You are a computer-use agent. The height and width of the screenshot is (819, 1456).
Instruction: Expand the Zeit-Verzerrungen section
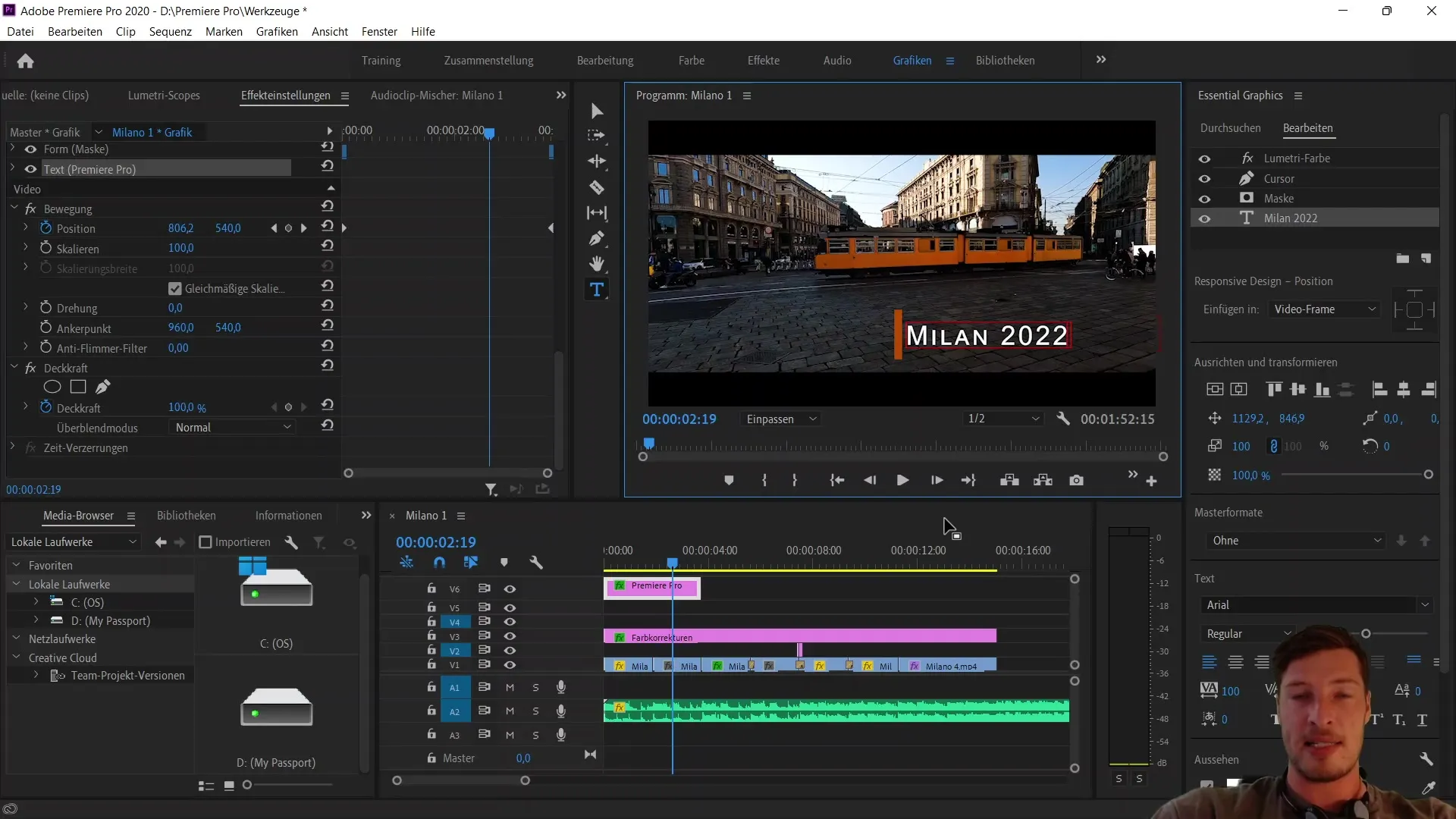tap(11, 447)
